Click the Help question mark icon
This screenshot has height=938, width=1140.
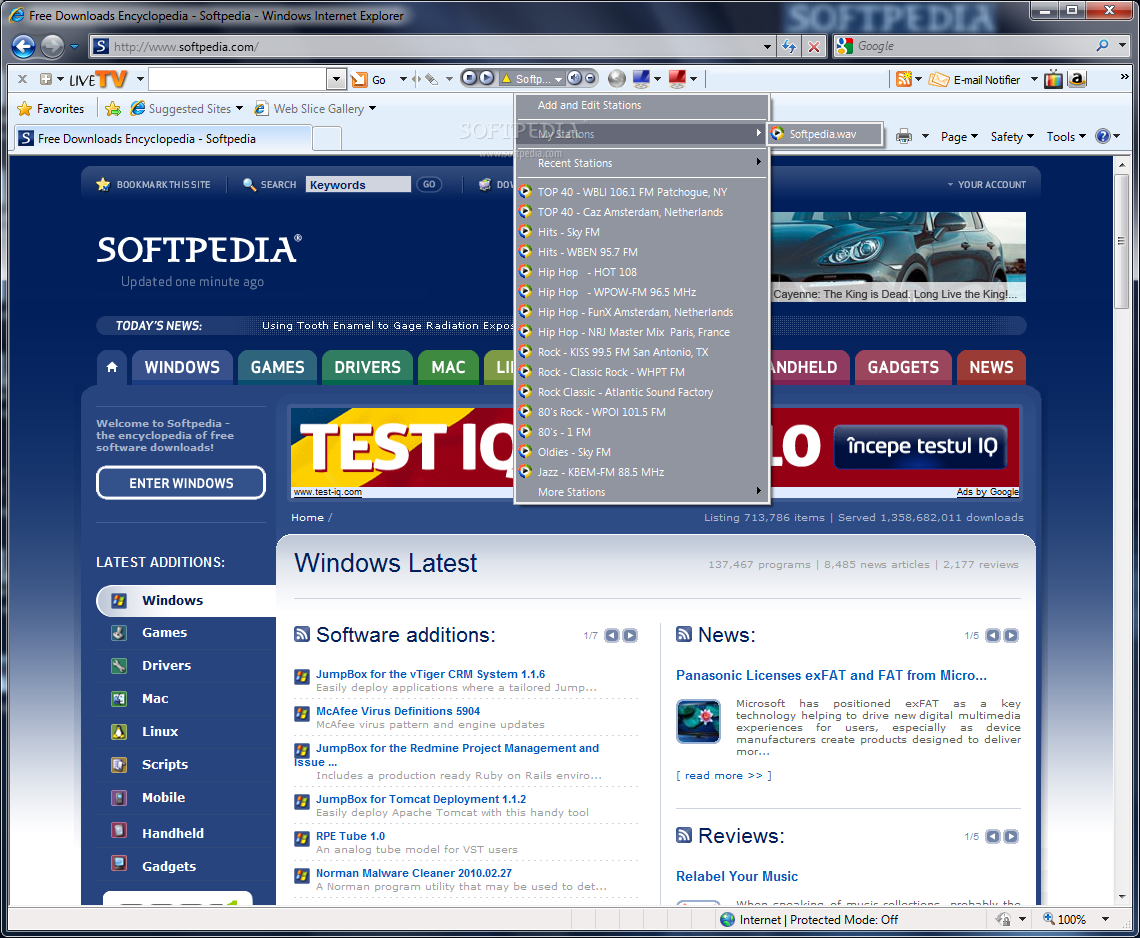click(x=1103, y=136)
